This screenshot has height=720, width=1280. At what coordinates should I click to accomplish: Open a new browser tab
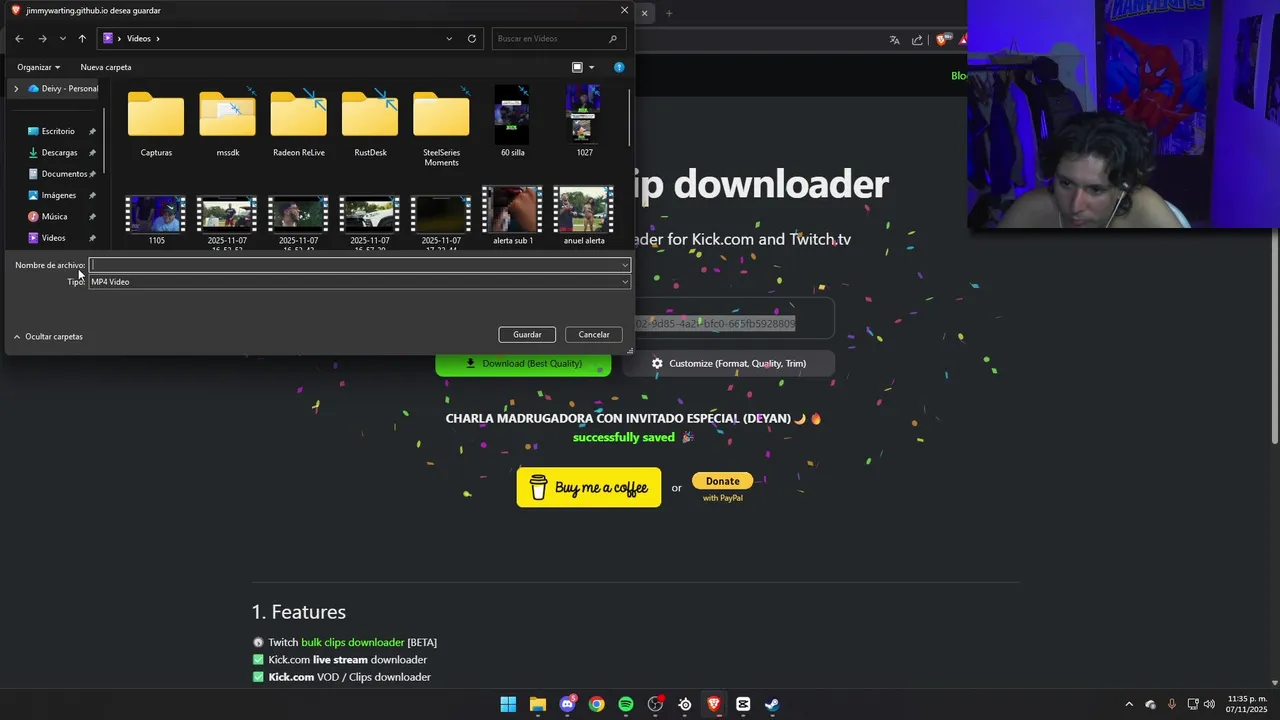point(669,13)
